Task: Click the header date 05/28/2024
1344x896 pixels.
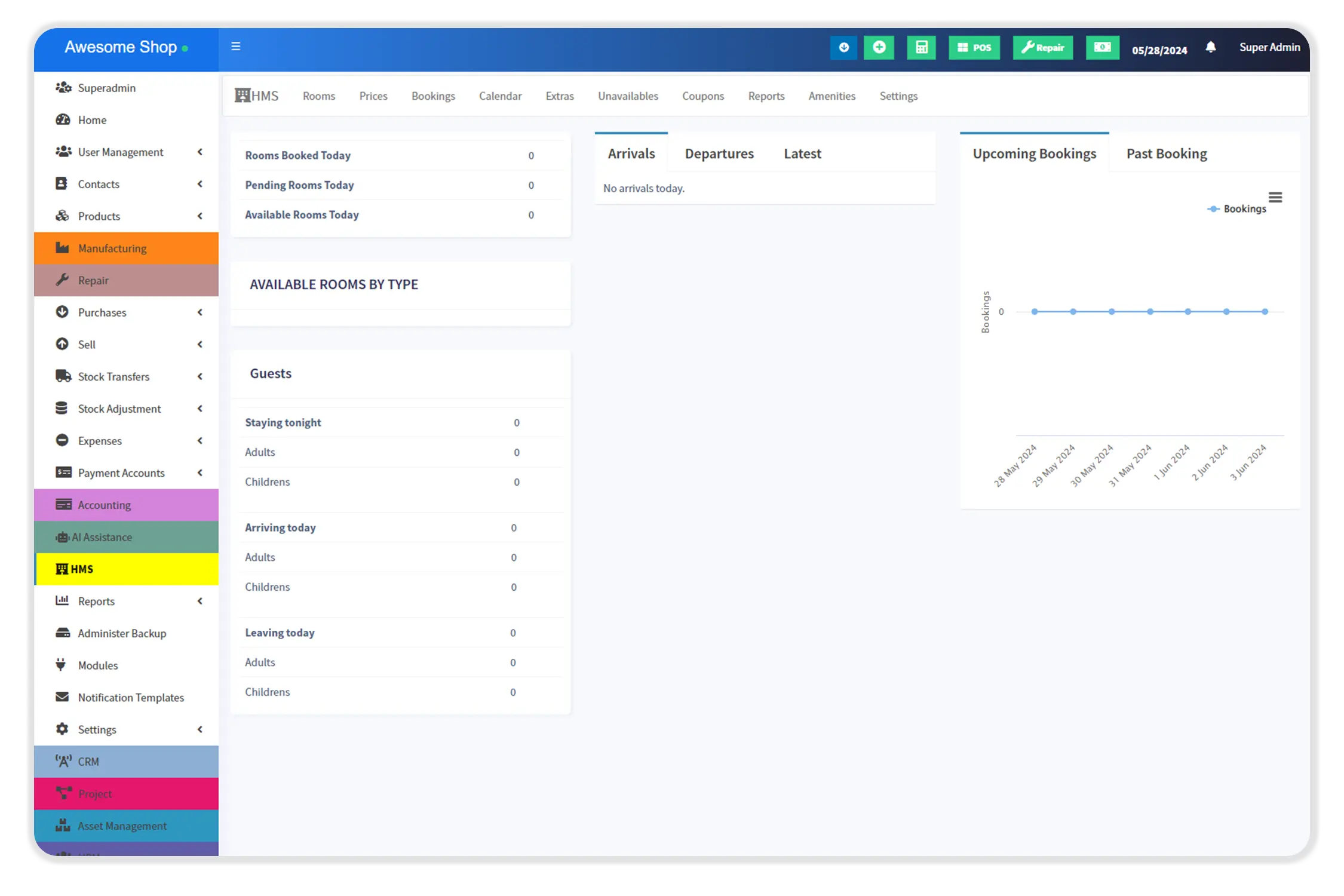Action: pyautogui.click(x=1159, y=50)
